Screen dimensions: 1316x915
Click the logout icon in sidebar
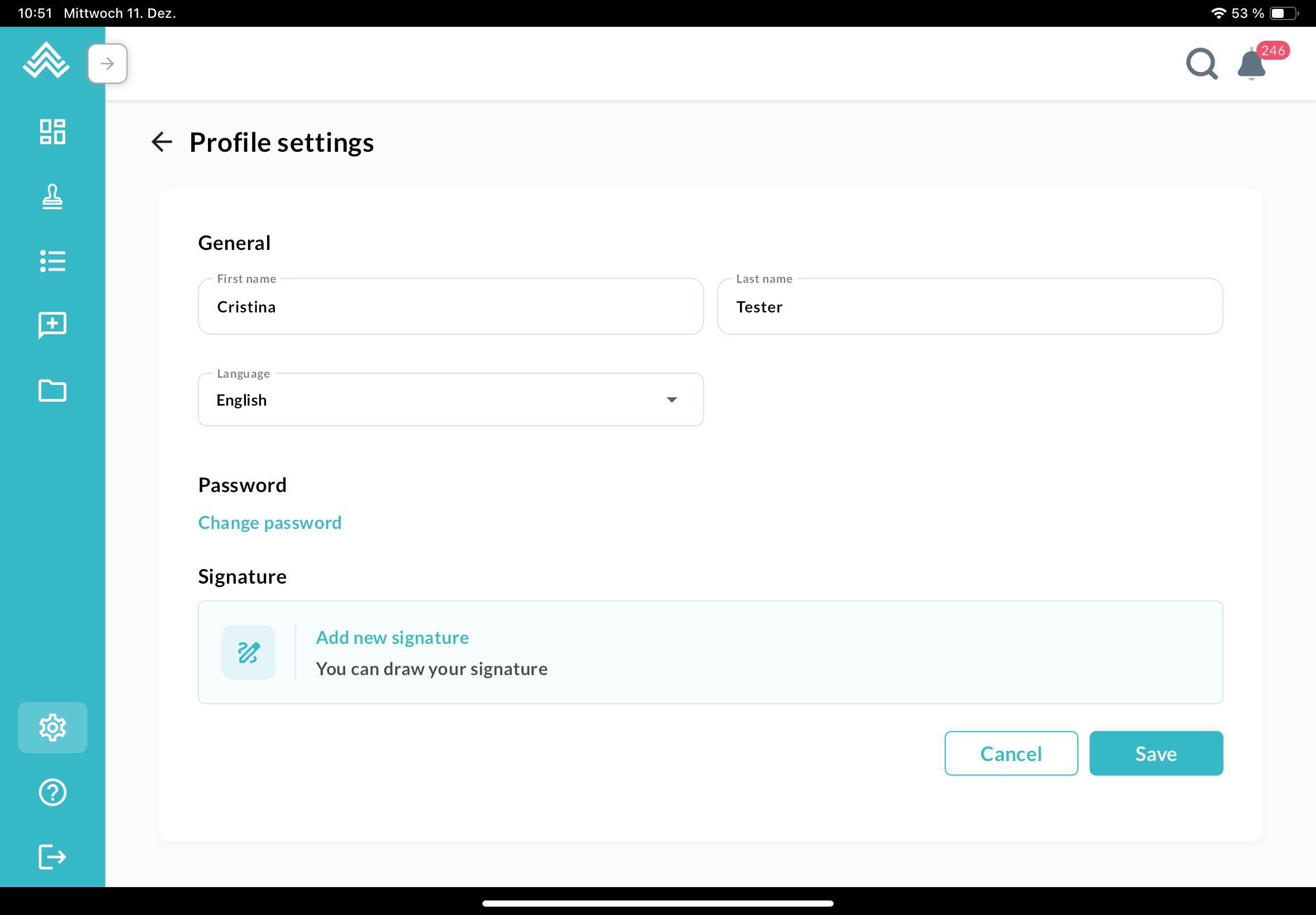(x=52, y=857)
